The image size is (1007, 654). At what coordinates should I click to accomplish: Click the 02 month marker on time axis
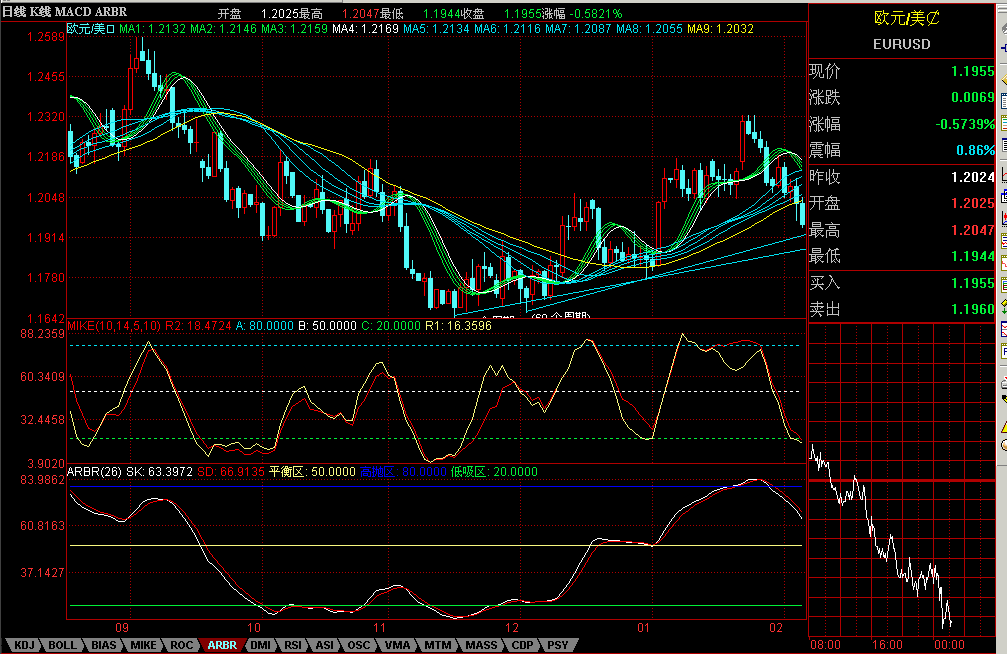[776, 628]
